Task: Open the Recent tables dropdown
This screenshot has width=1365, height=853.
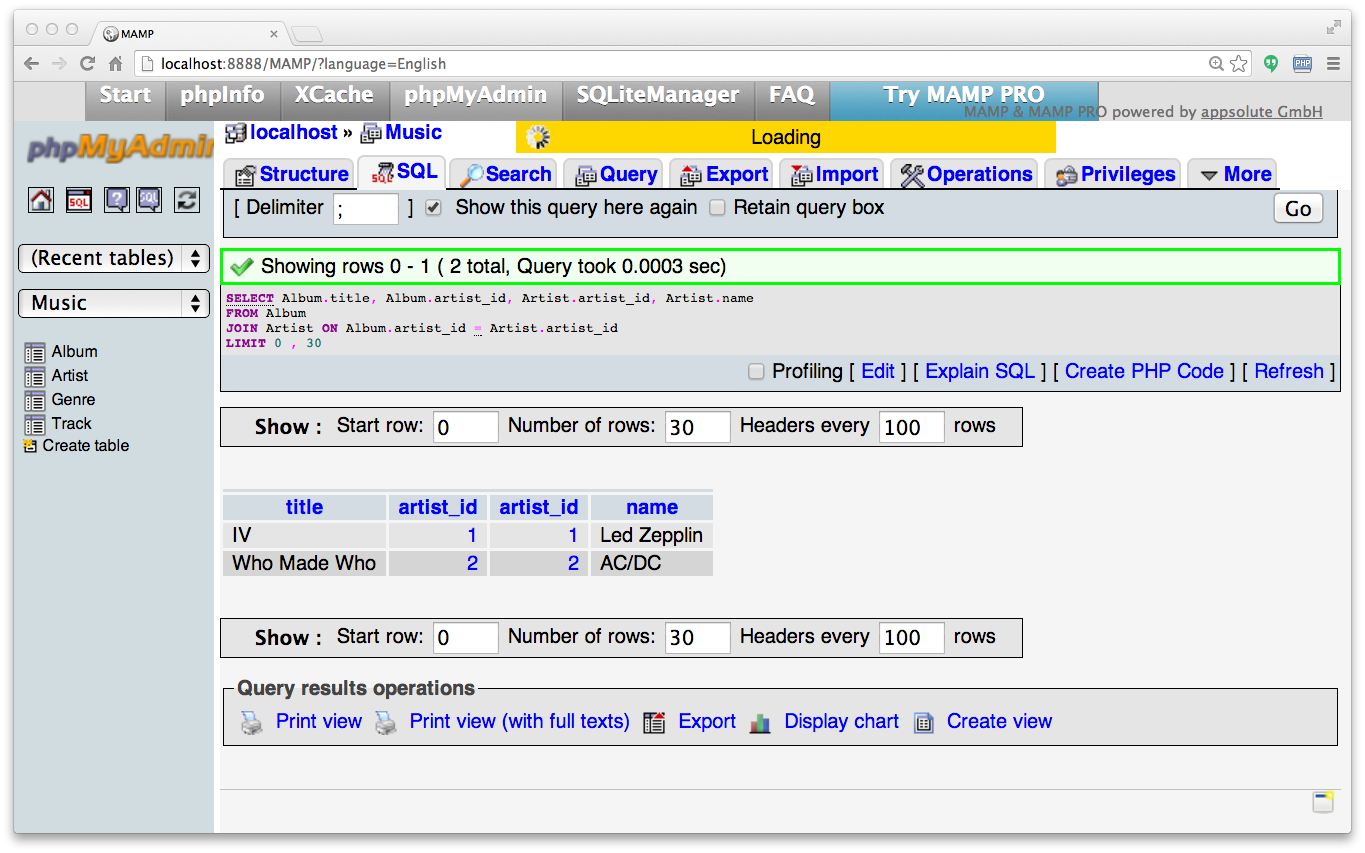Action: [x=114, y=258]
